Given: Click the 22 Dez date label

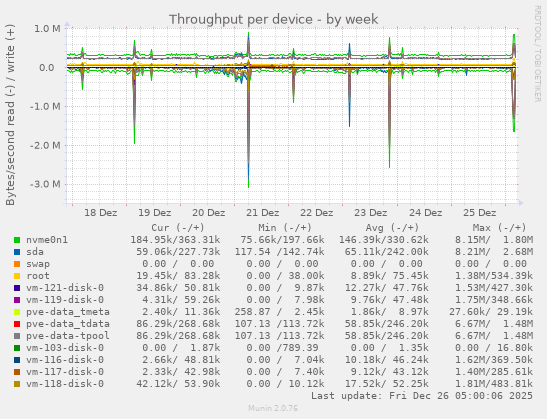Looking at the screenshot, I should [x=317, y=213].
